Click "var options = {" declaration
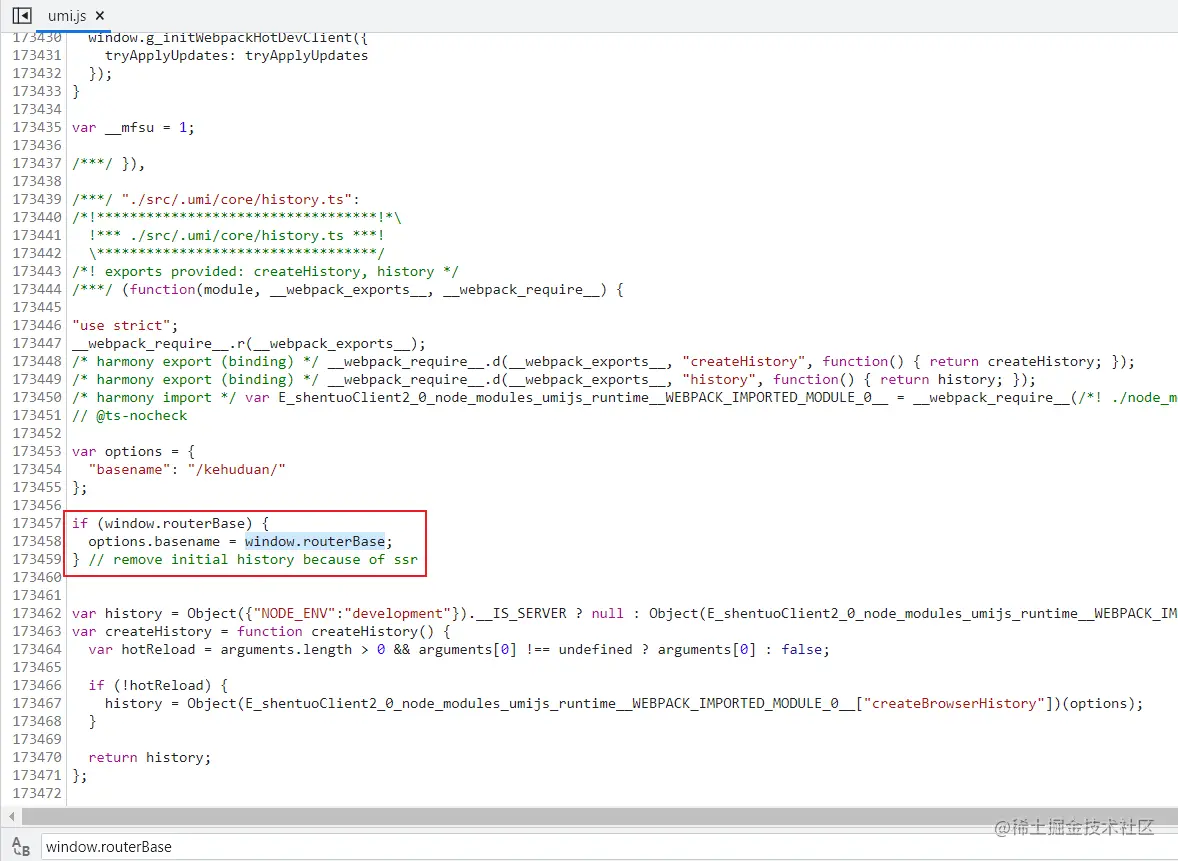1178x861 pixels. [x=133, y=451]
